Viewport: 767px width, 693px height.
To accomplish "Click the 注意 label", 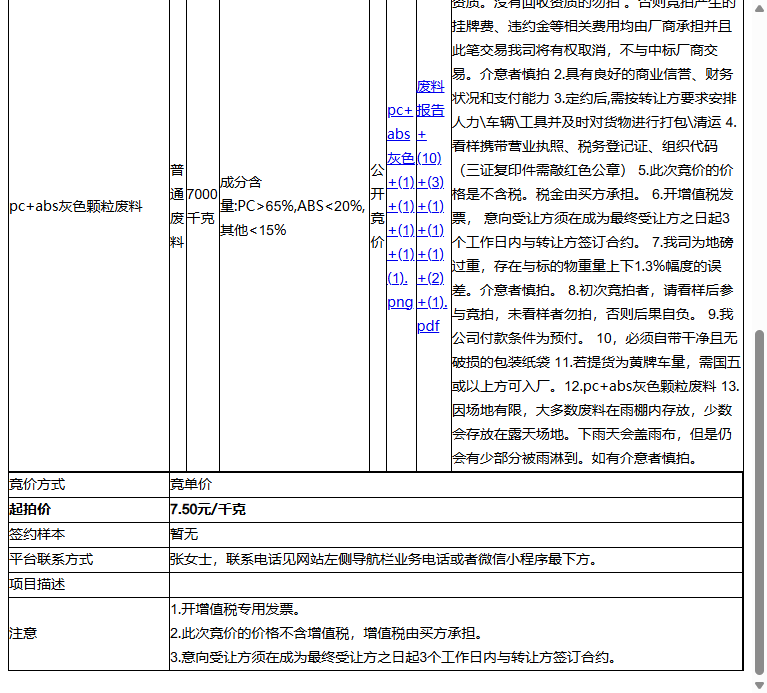I will [23, 633].
